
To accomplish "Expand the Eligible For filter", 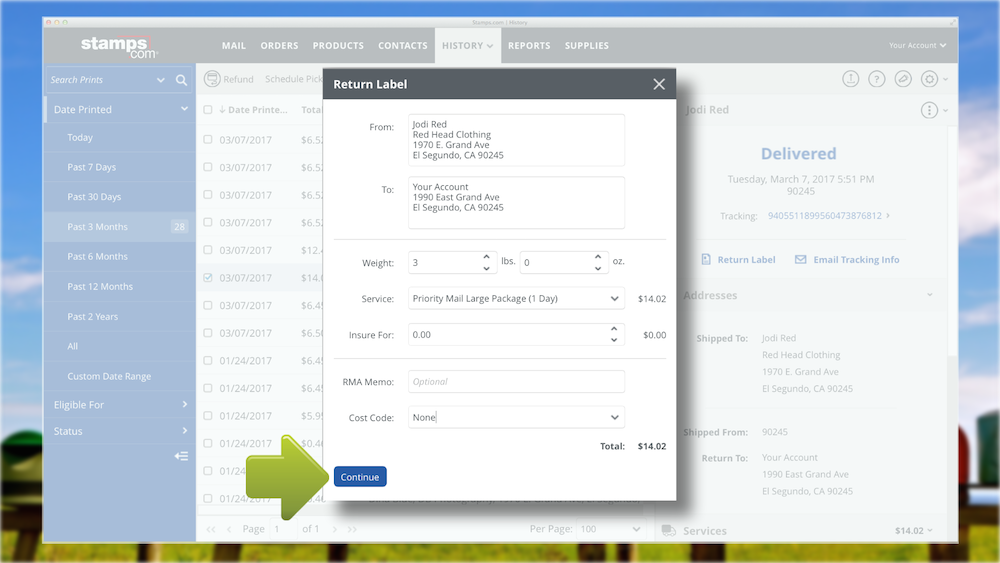I will click(x=120, y=405).
